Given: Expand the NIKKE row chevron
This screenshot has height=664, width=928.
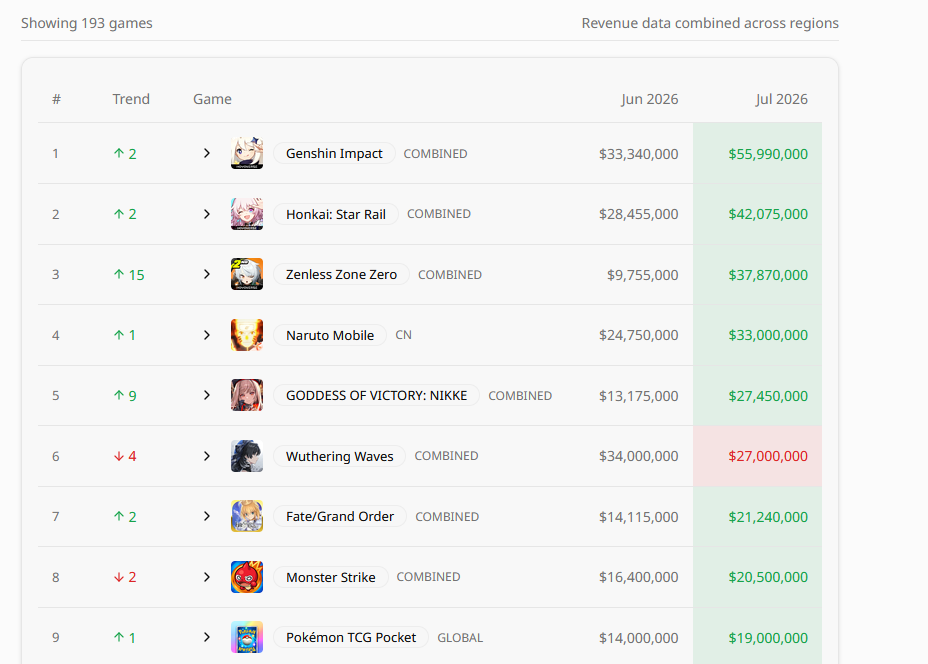Looking at the screenshot, I should click(207, 395).
